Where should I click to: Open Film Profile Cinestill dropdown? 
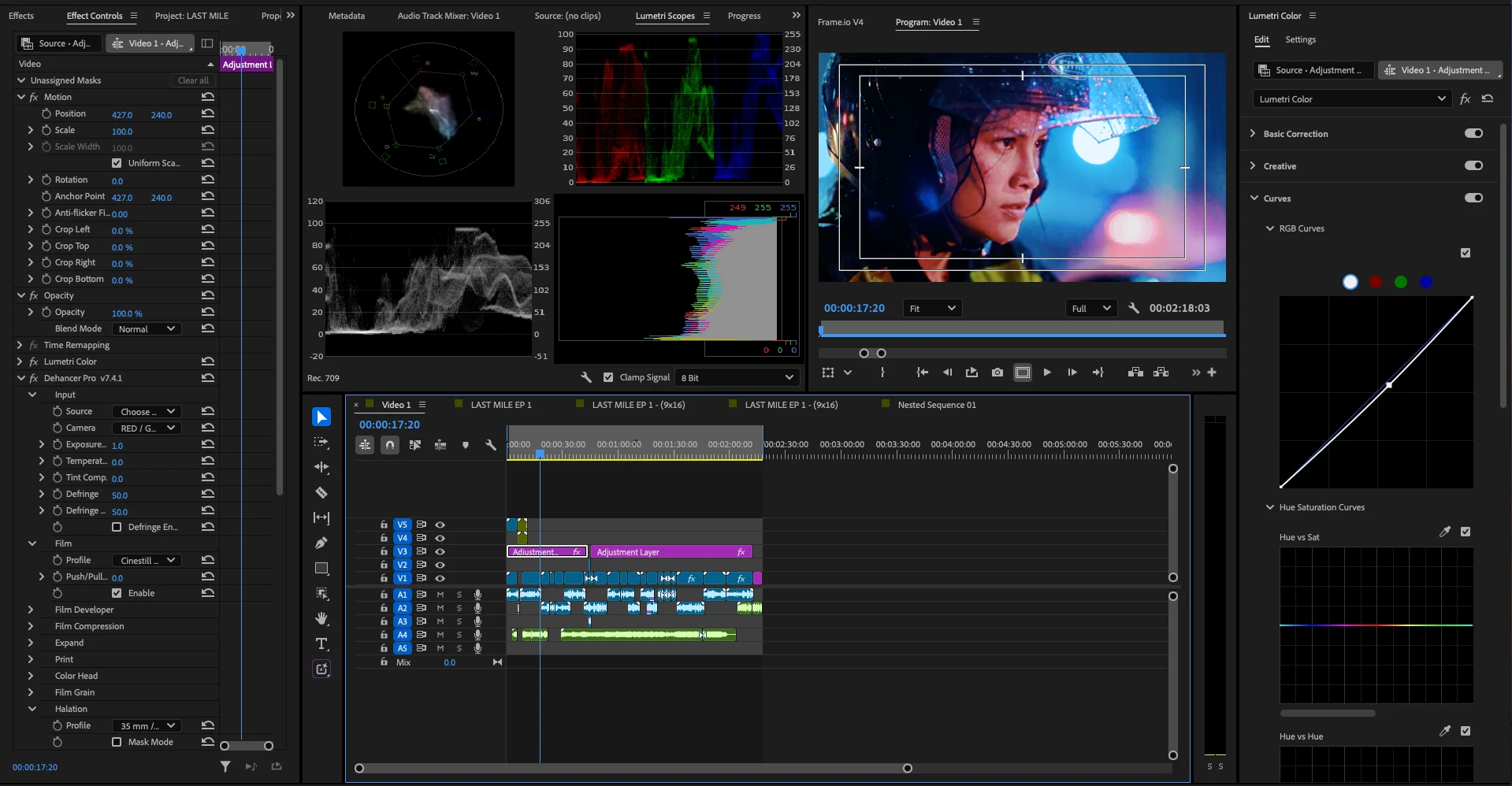tap(147, 560)
